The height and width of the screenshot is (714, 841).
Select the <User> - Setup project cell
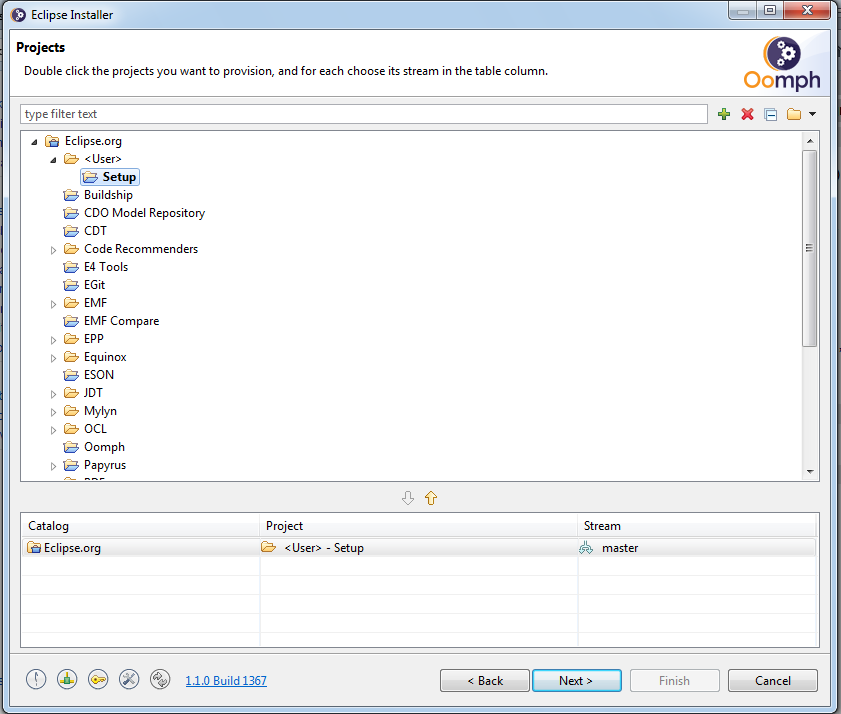418,548
